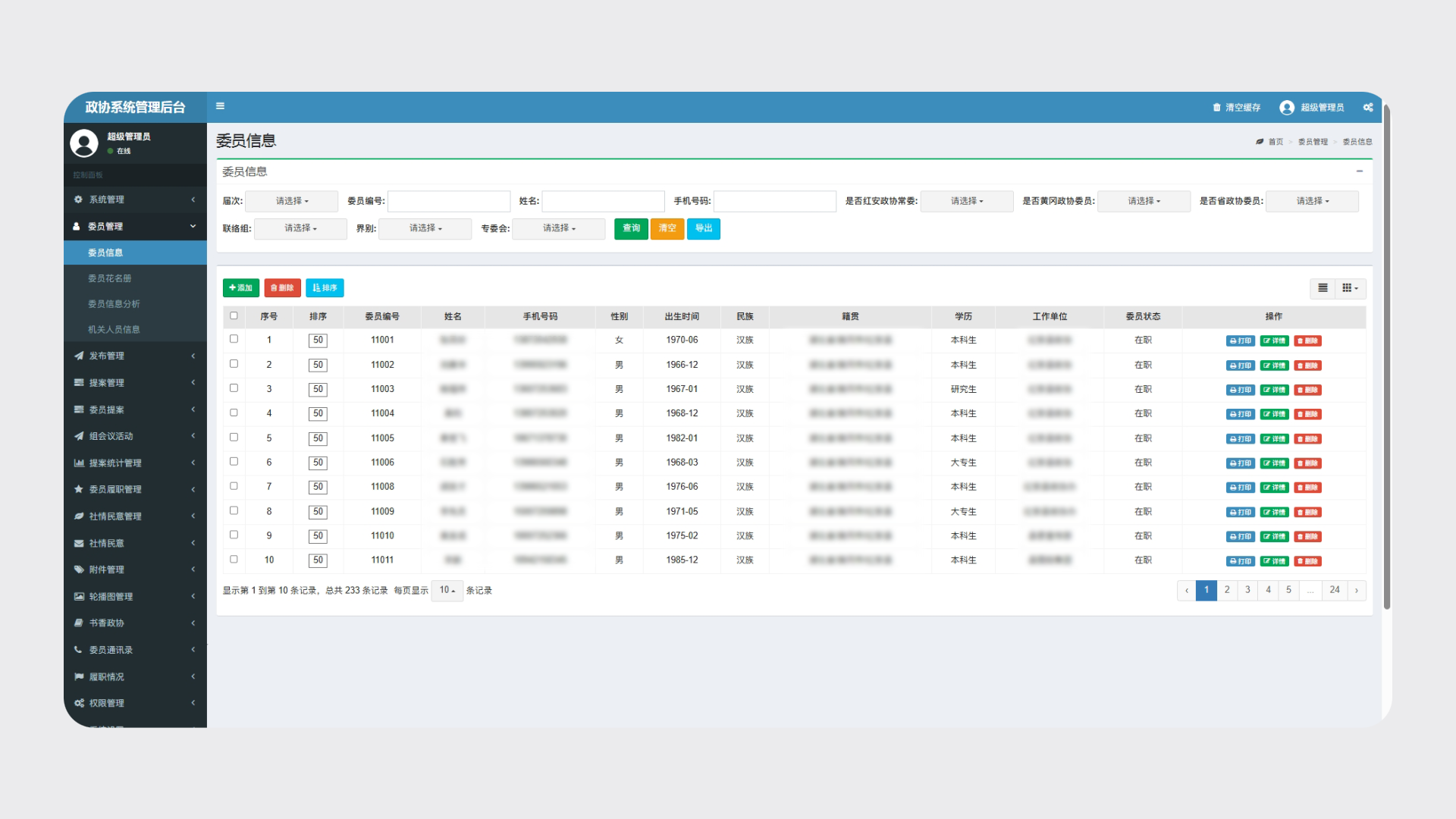Check the row for member 11002
Viewport: 1456px width, 819px height.
coord(234,364)
